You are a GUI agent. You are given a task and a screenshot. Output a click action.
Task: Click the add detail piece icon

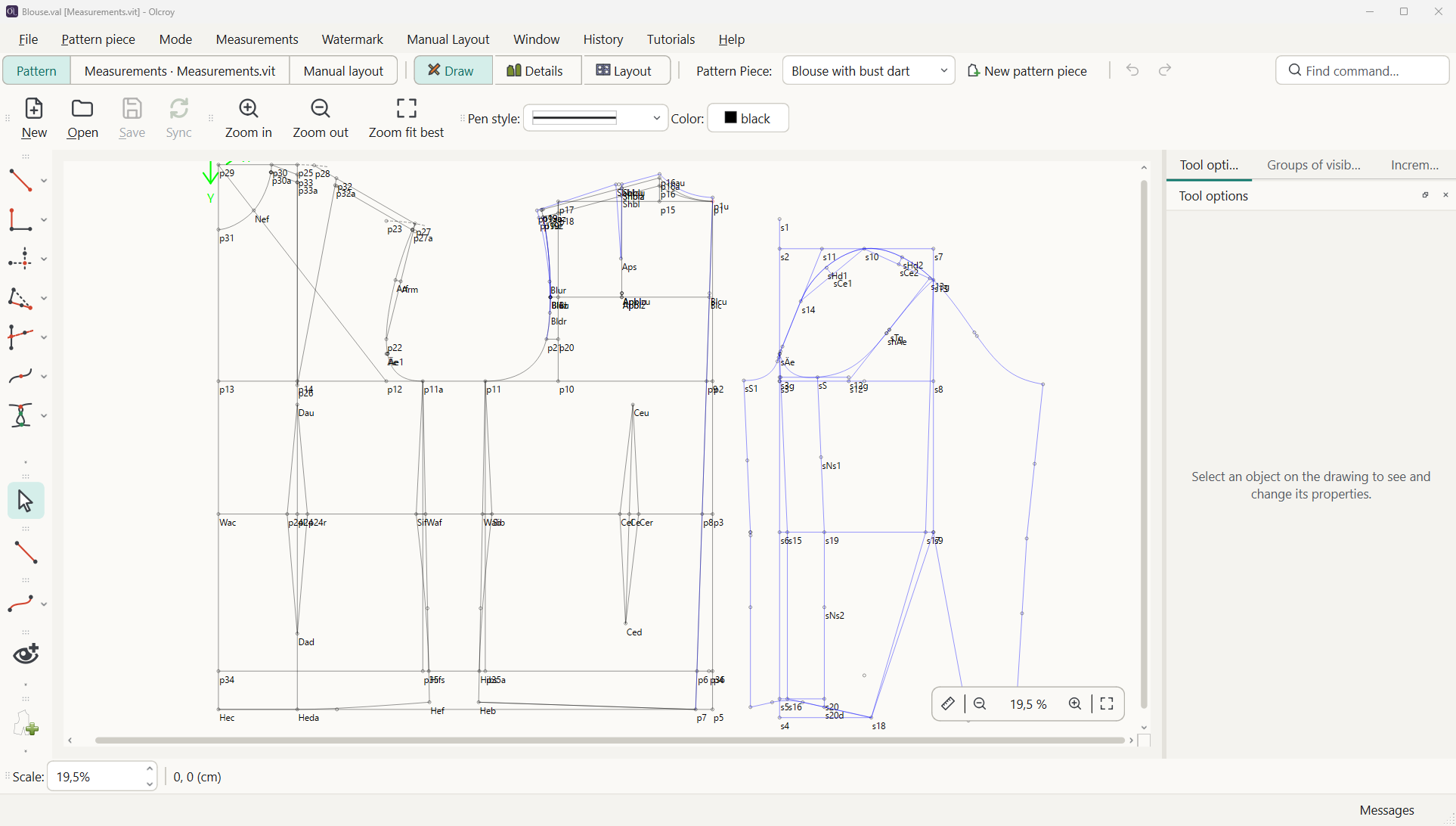click(26, 725)
